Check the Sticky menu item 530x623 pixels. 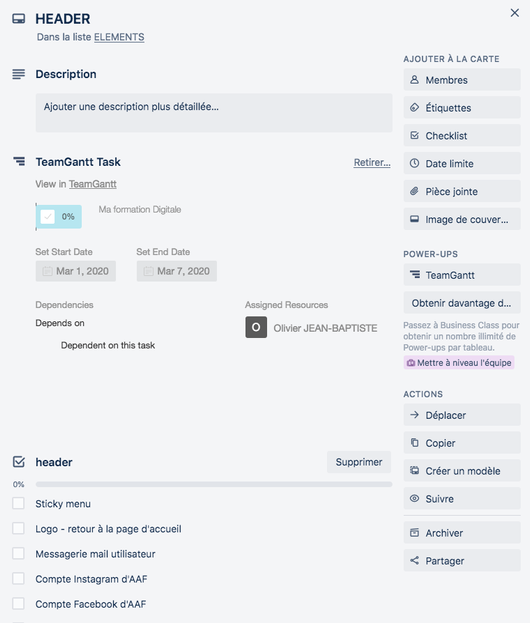[x=18, y=503]
